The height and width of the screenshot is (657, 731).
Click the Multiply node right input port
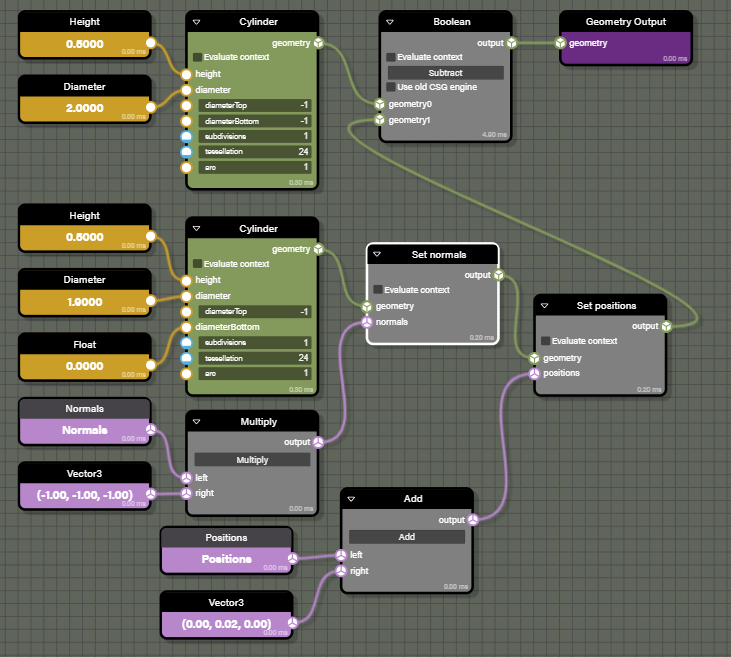(186, 493)
